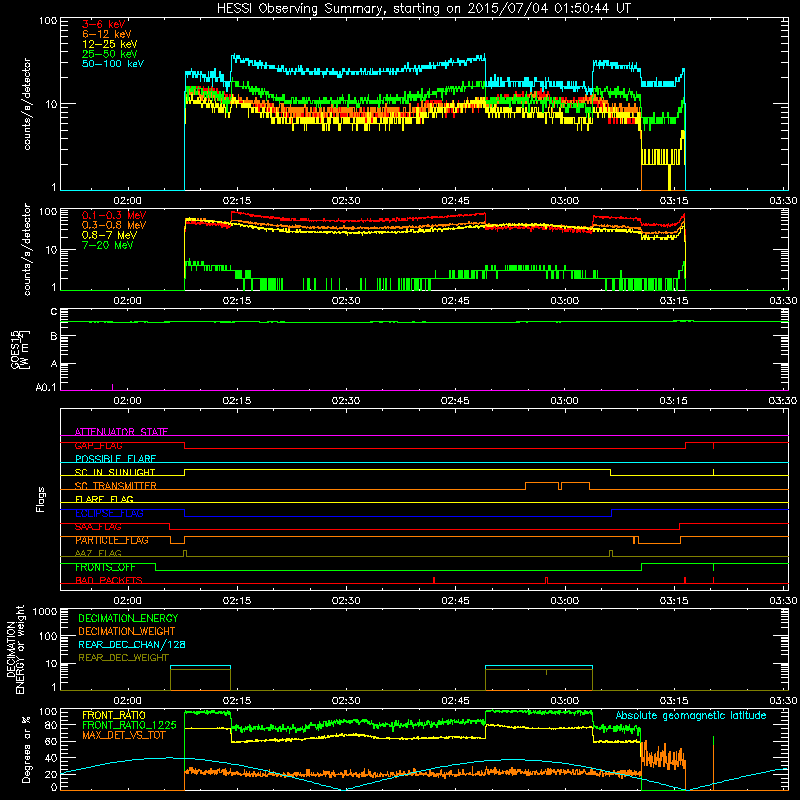
Task: Click the REAR_DEC_WEIGHT legend label
Action: click(x=123, y=658)
